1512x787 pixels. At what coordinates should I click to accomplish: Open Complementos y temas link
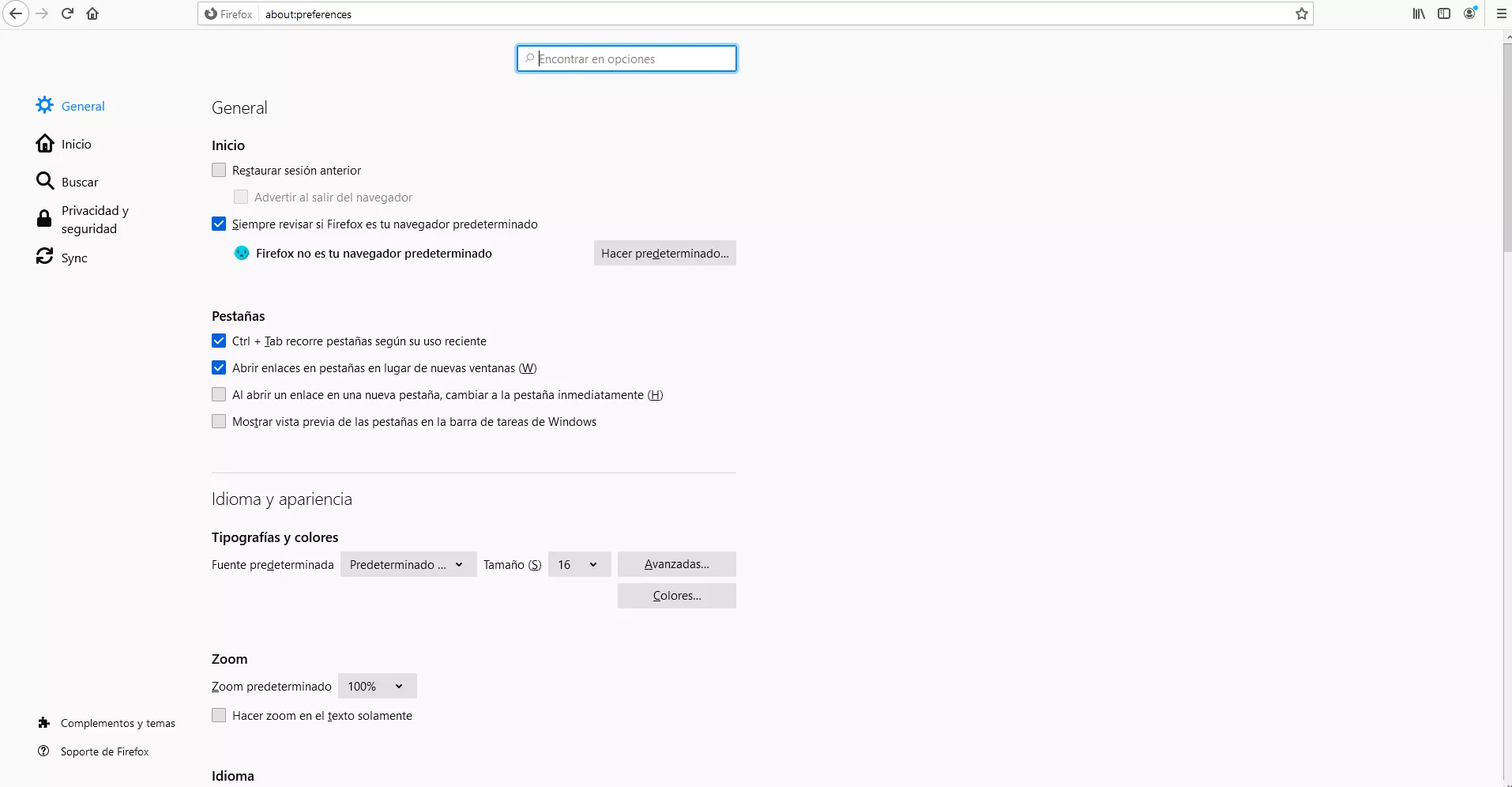(118, 723)
